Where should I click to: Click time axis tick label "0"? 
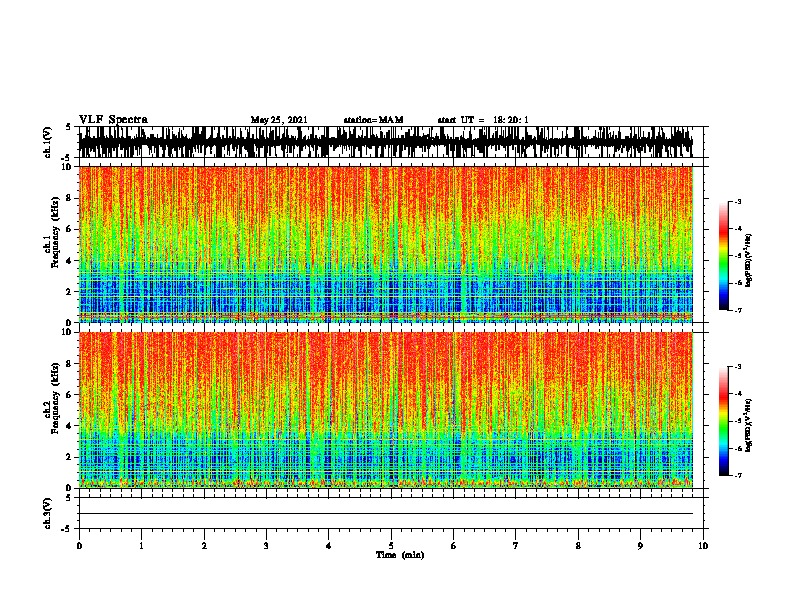click(79, 546)
